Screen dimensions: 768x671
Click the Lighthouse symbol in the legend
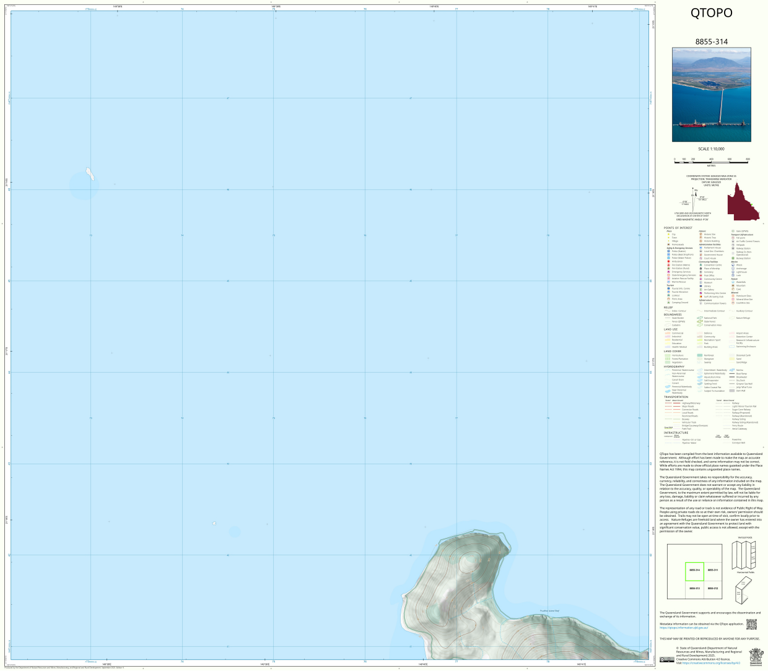click(x=733, y=272)
